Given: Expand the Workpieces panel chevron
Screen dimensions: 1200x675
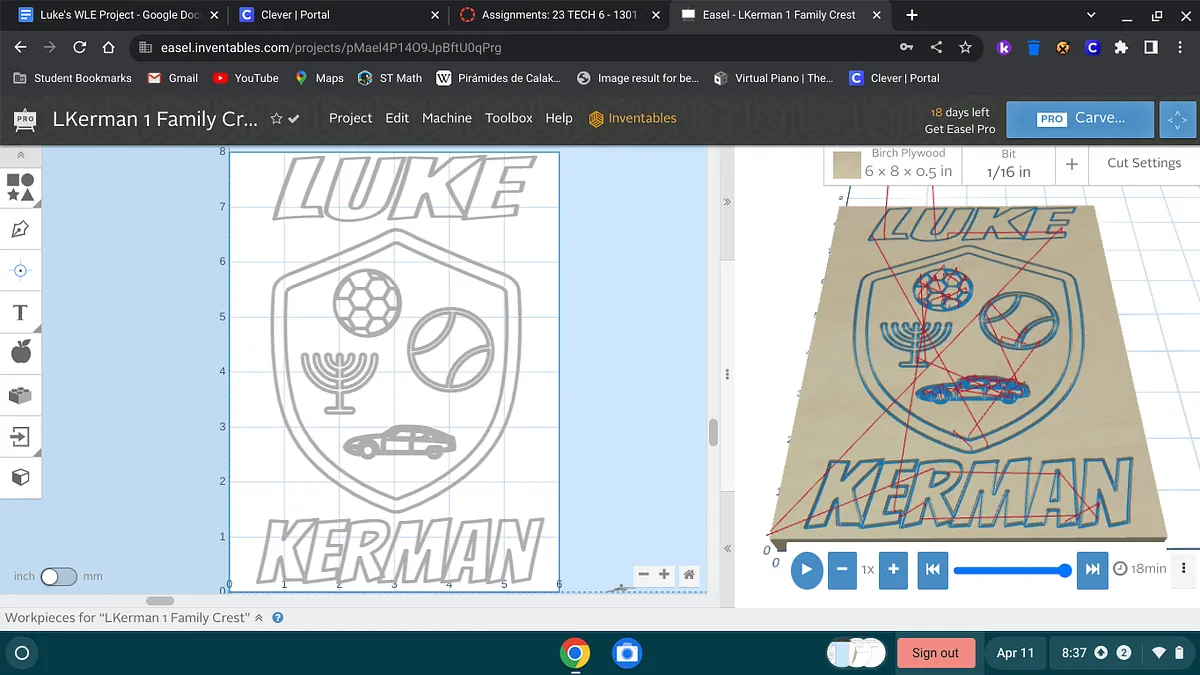Looking at the screenshot, I should (259, 618).
